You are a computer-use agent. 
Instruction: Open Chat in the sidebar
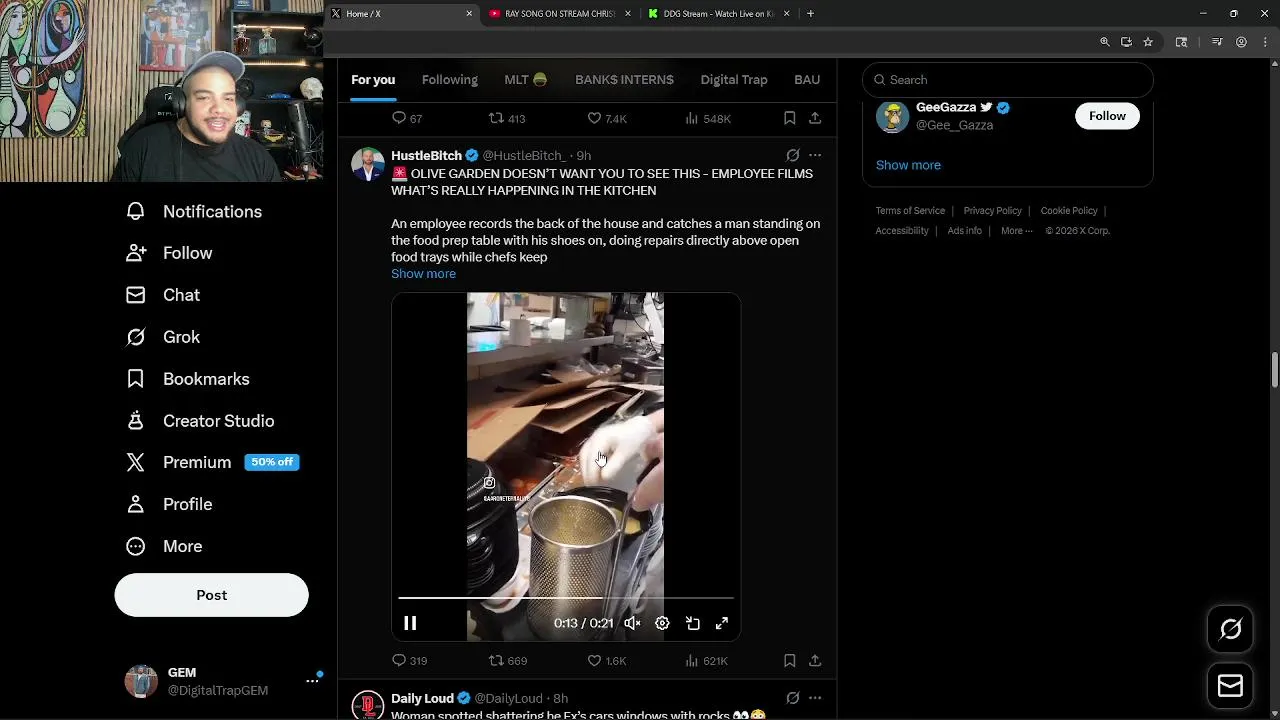tap(163, 295)
